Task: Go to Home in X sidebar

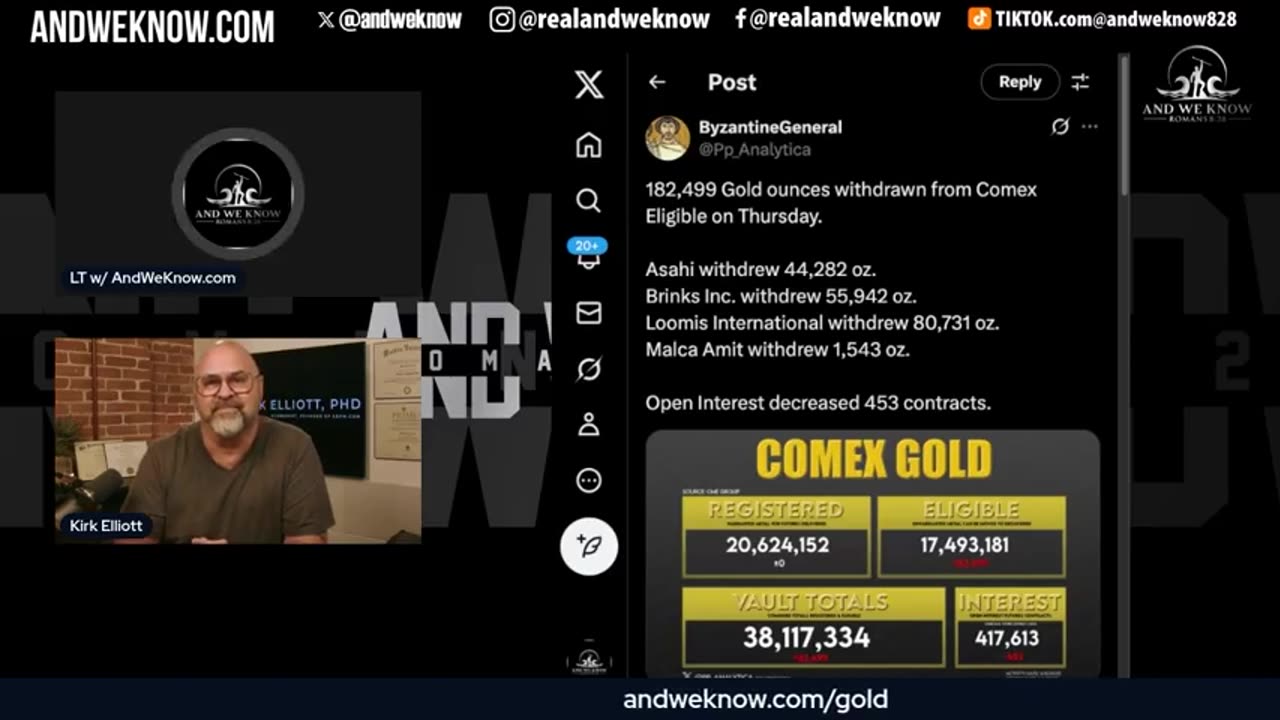Action: point(588,145)
